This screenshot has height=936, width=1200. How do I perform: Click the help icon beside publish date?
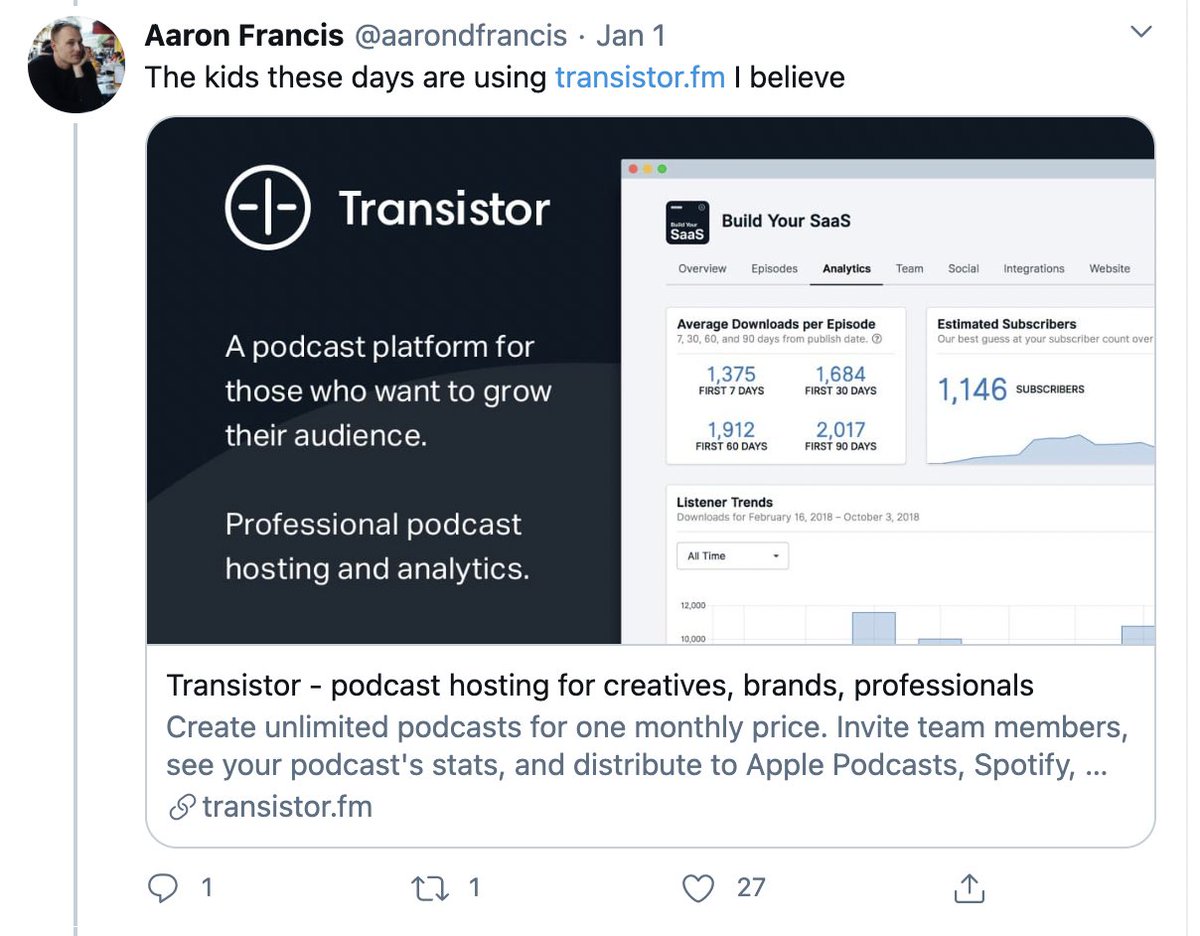tap(877, 339)
